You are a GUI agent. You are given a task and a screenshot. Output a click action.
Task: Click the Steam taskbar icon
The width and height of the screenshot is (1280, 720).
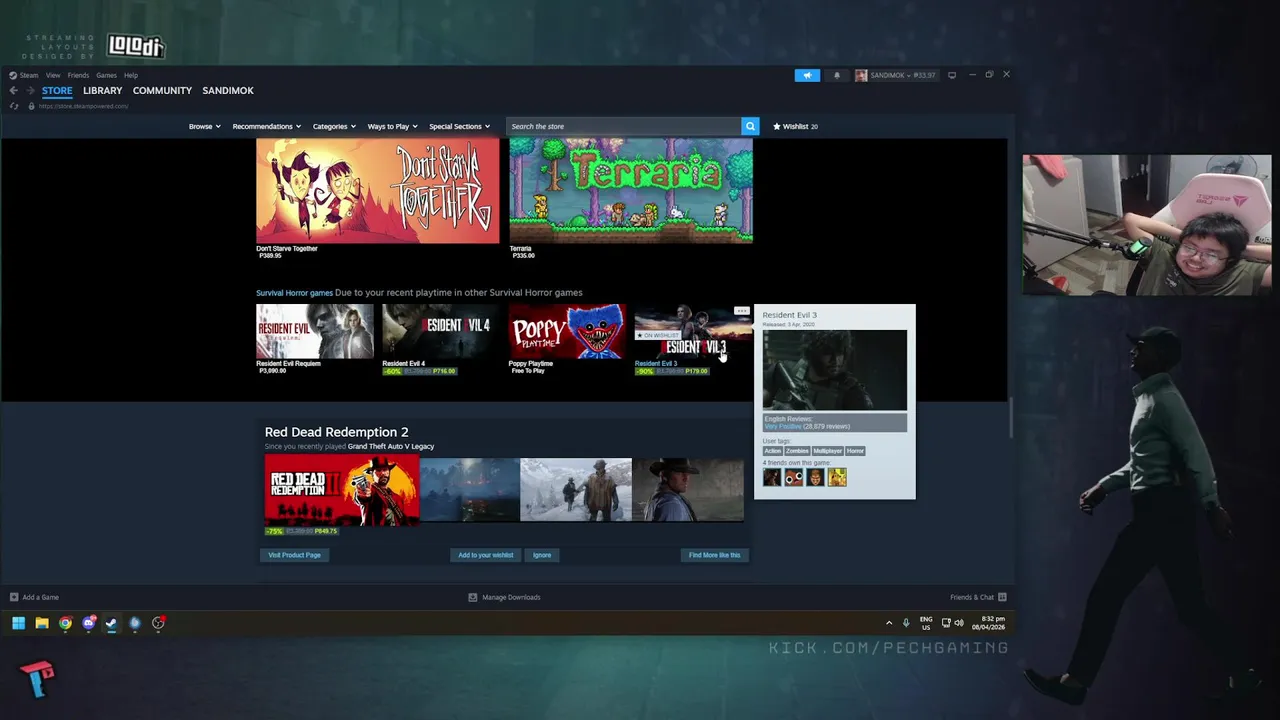(111, 623)
